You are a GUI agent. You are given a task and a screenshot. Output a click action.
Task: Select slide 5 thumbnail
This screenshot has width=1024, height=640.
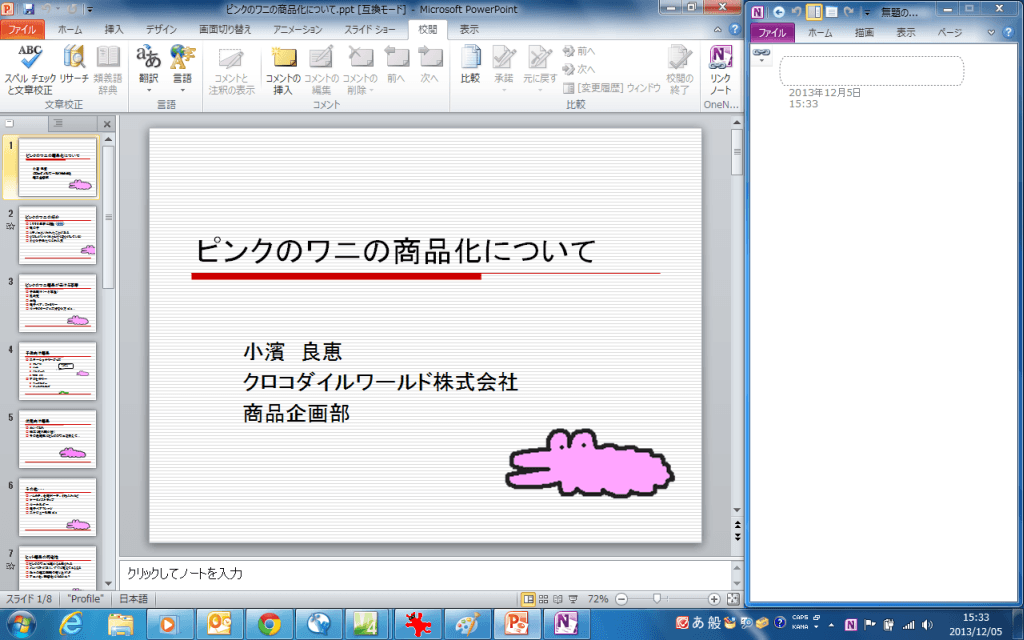coord(57,439)
